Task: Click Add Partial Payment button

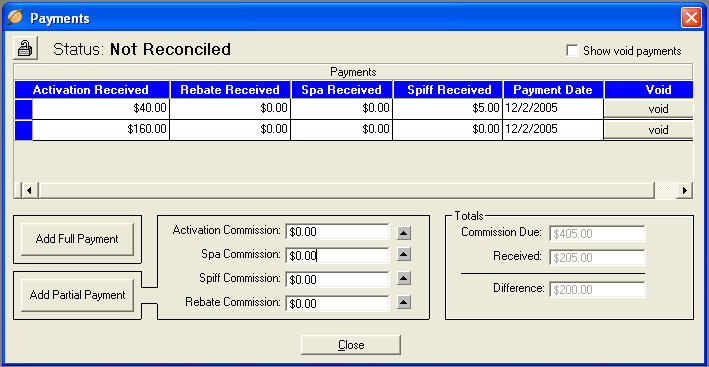Action: pos(77,295)
